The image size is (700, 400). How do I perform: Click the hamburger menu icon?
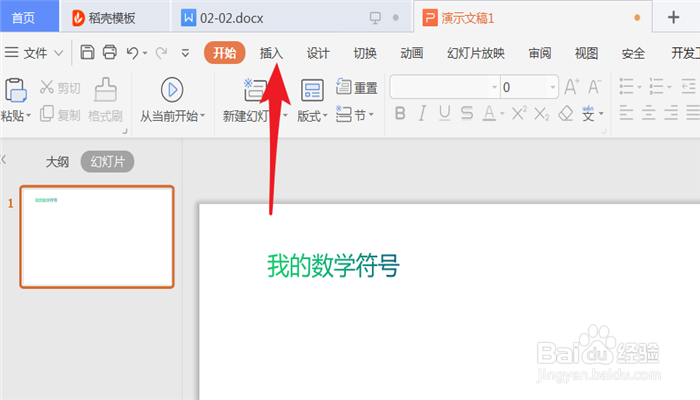[x=11, y=53]
